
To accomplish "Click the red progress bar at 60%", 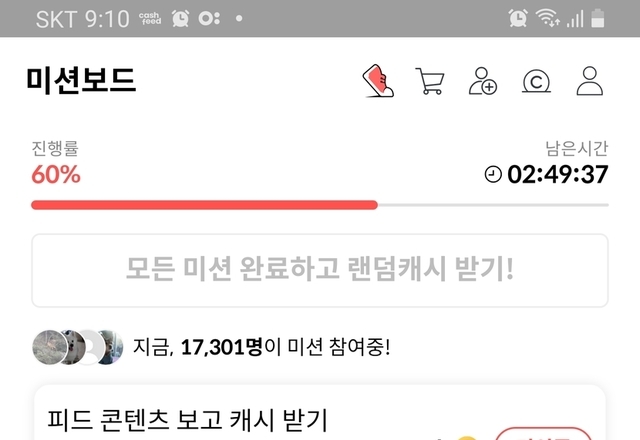I will (x=204, y=205).
